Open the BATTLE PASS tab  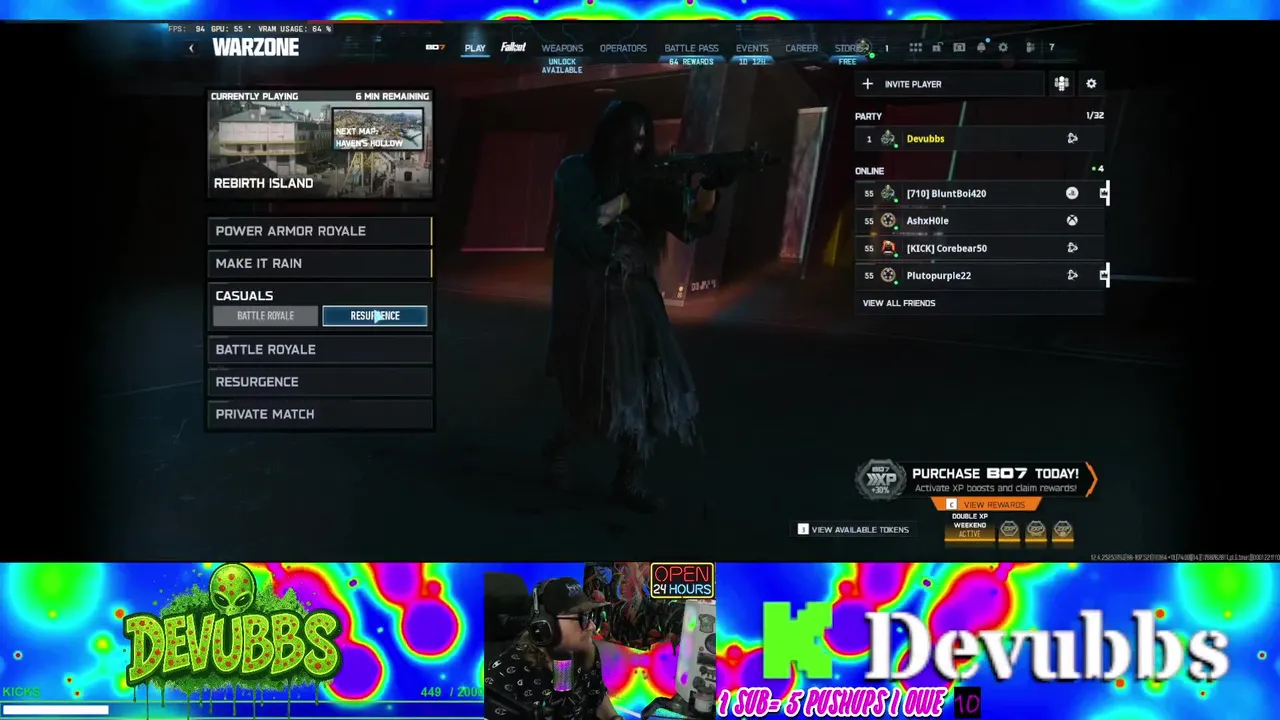(691, 48)
